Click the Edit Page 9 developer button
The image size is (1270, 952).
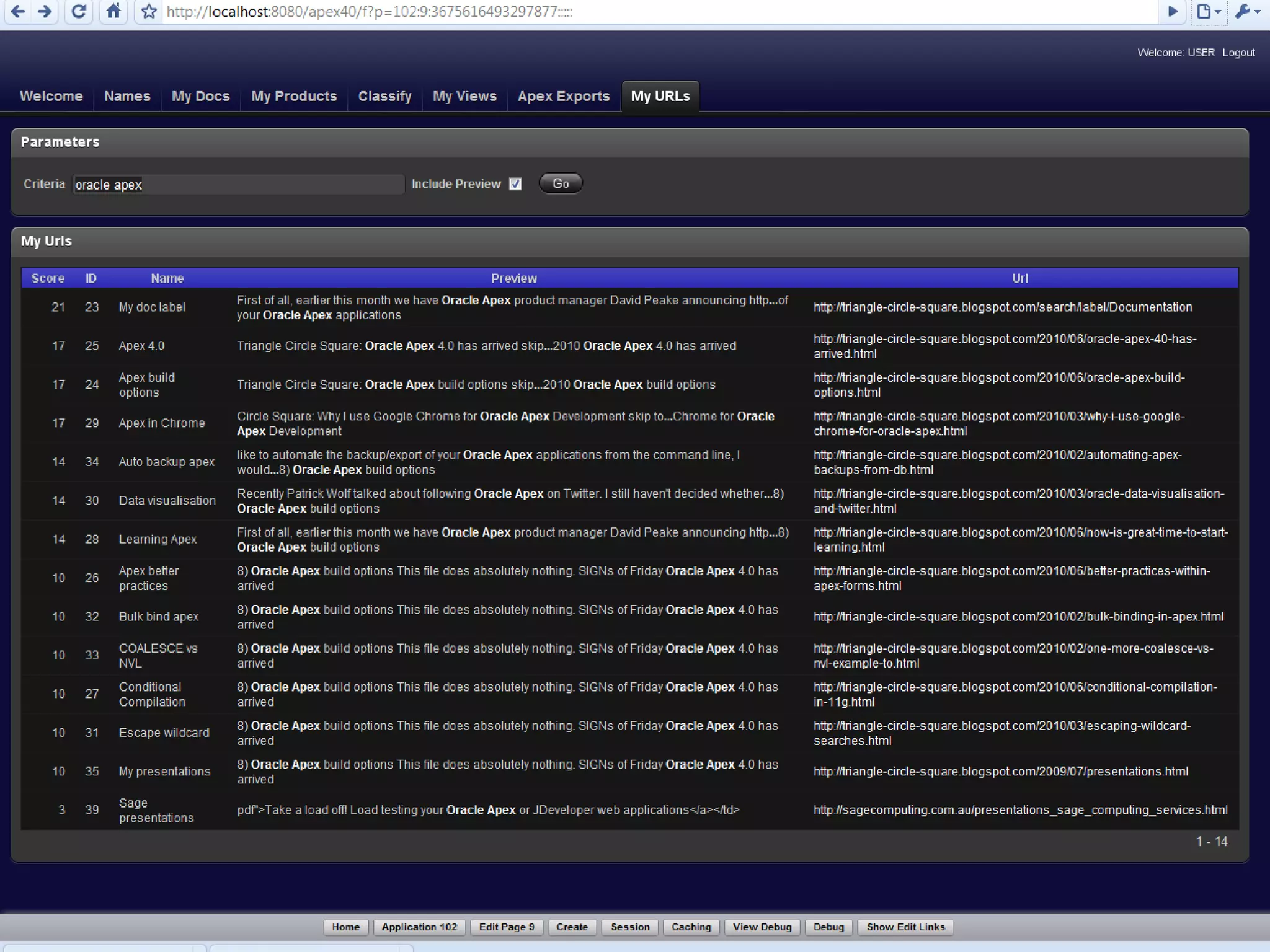tap(506, 927)
